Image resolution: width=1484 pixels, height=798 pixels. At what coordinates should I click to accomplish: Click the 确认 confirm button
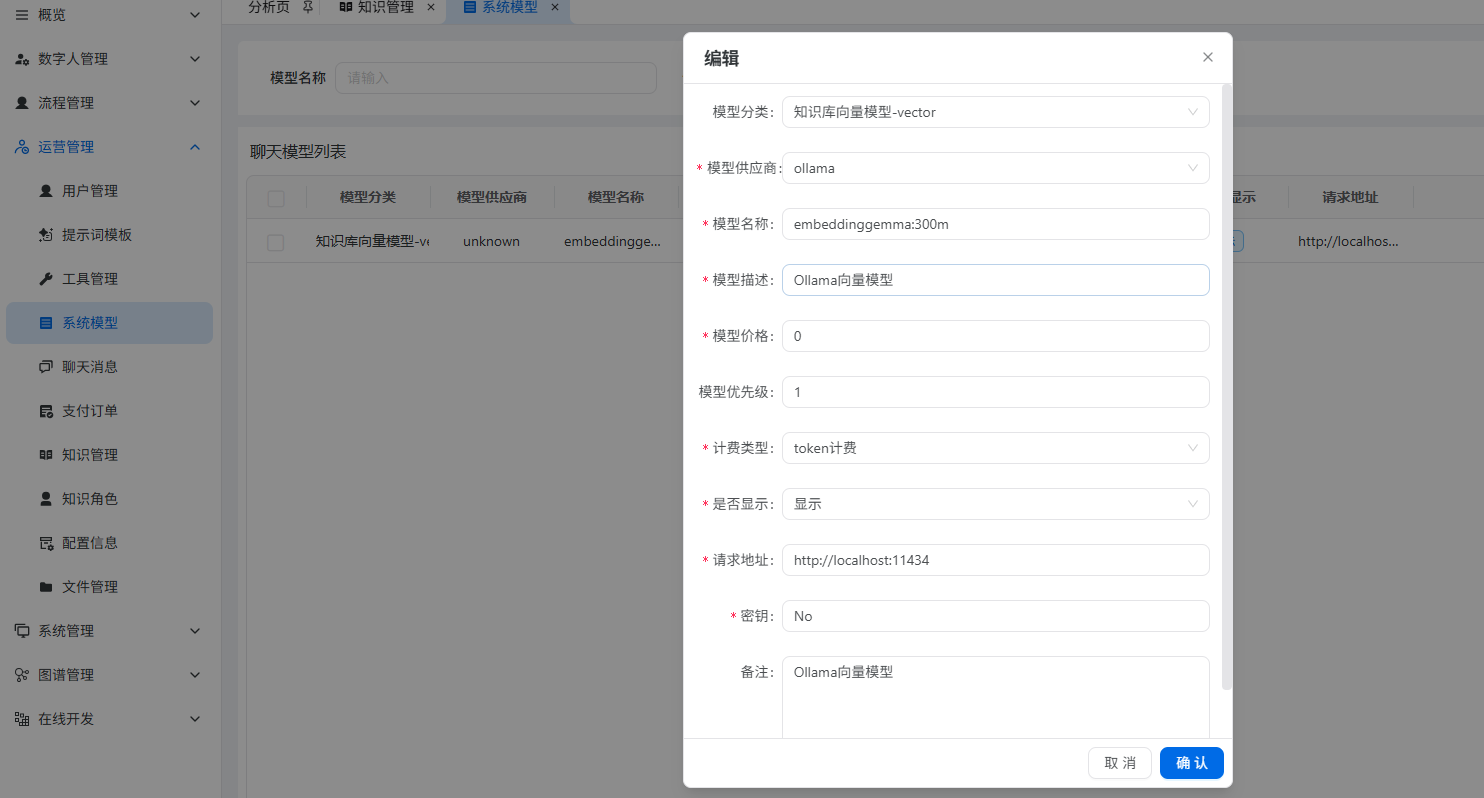tap(1191, 763)
